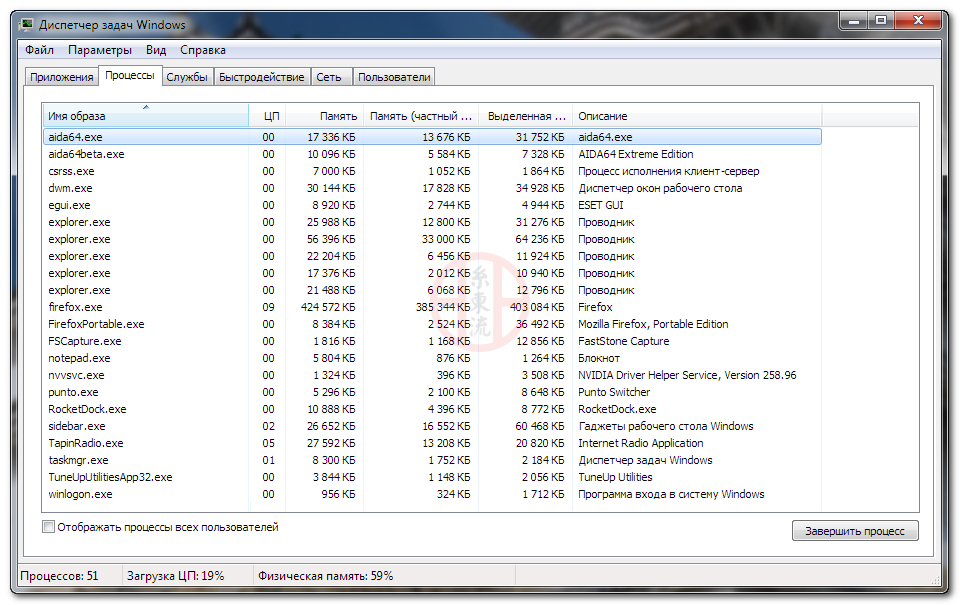The height and width of the screenshot is (605, 960).
Task: Open the Параметры menu
Action: [99, 50]
